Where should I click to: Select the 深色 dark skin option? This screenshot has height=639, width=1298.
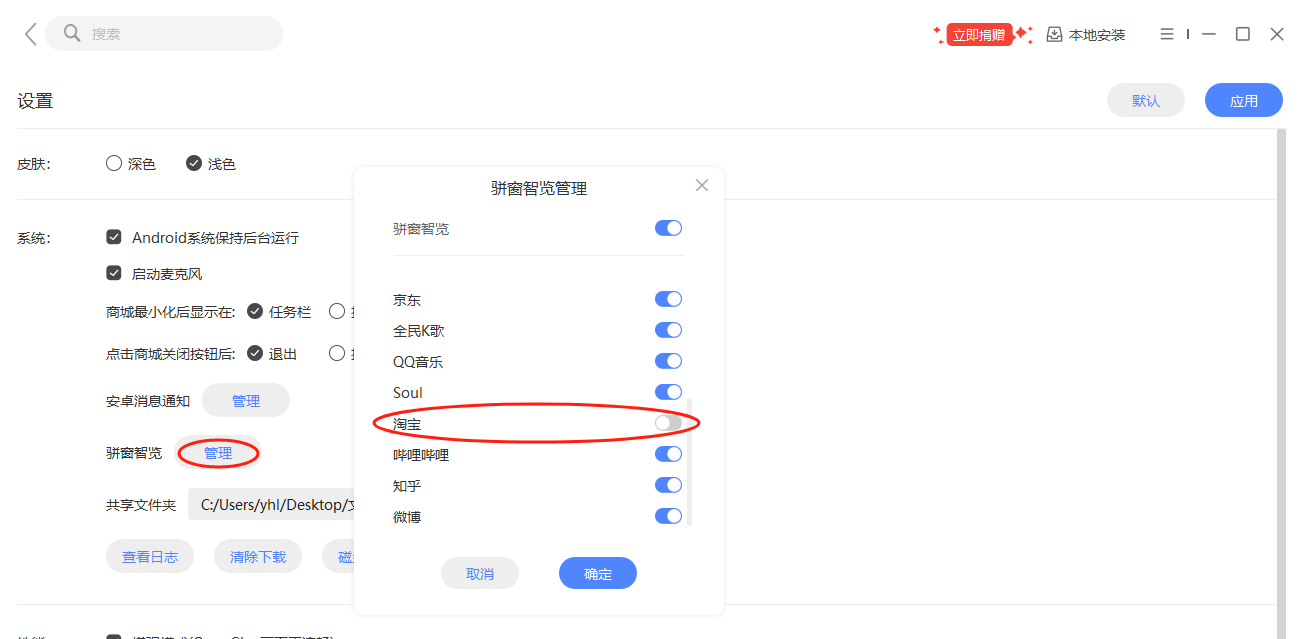(x=114, y=163)
